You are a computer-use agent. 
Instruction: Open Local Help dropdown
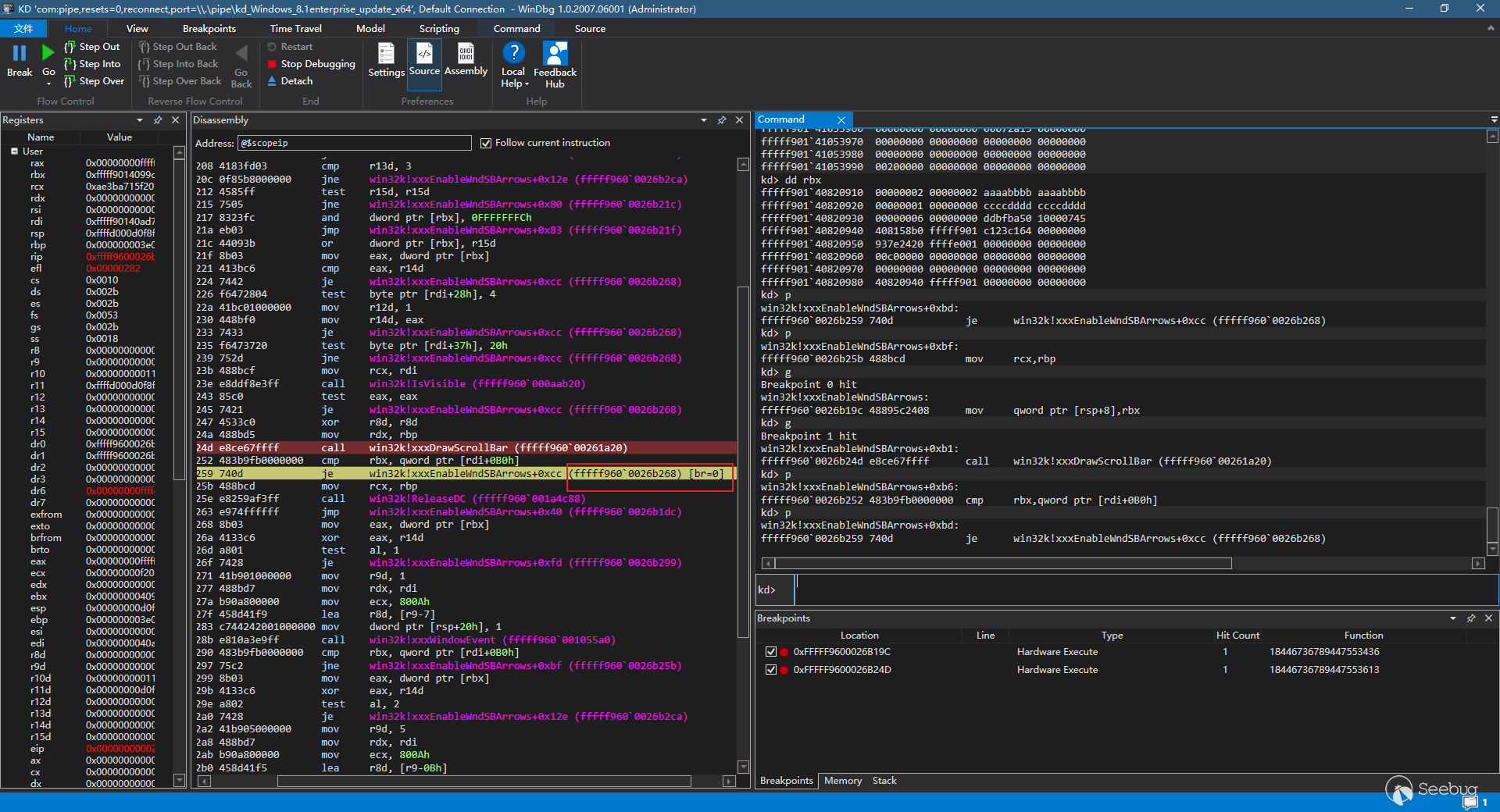(513, 63)
